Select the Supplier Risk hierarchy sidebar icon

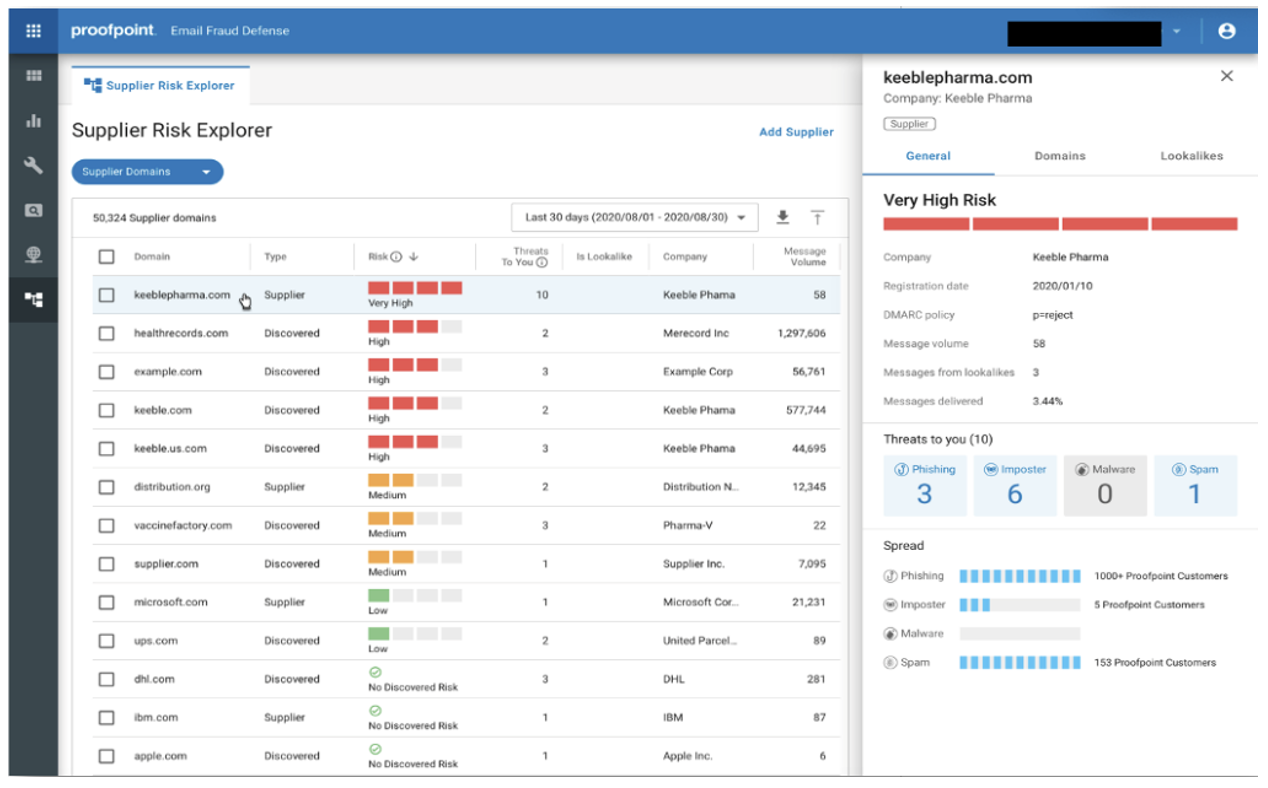(x=33, y=299)
